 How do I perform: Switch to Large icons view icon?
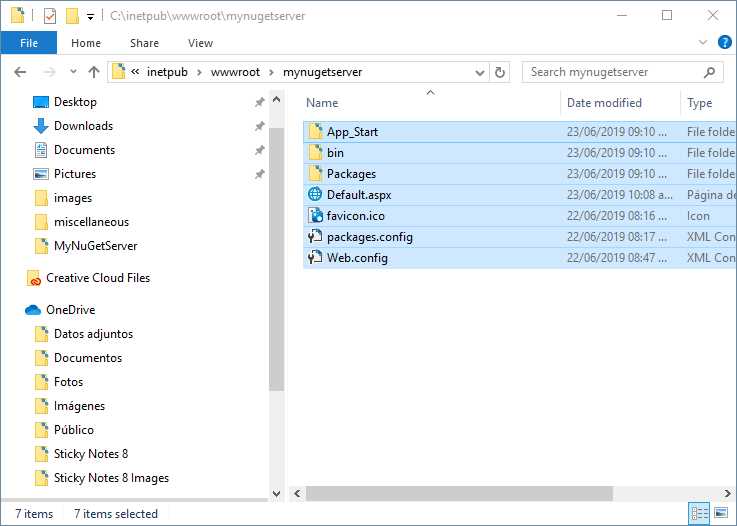pos(721,513)
